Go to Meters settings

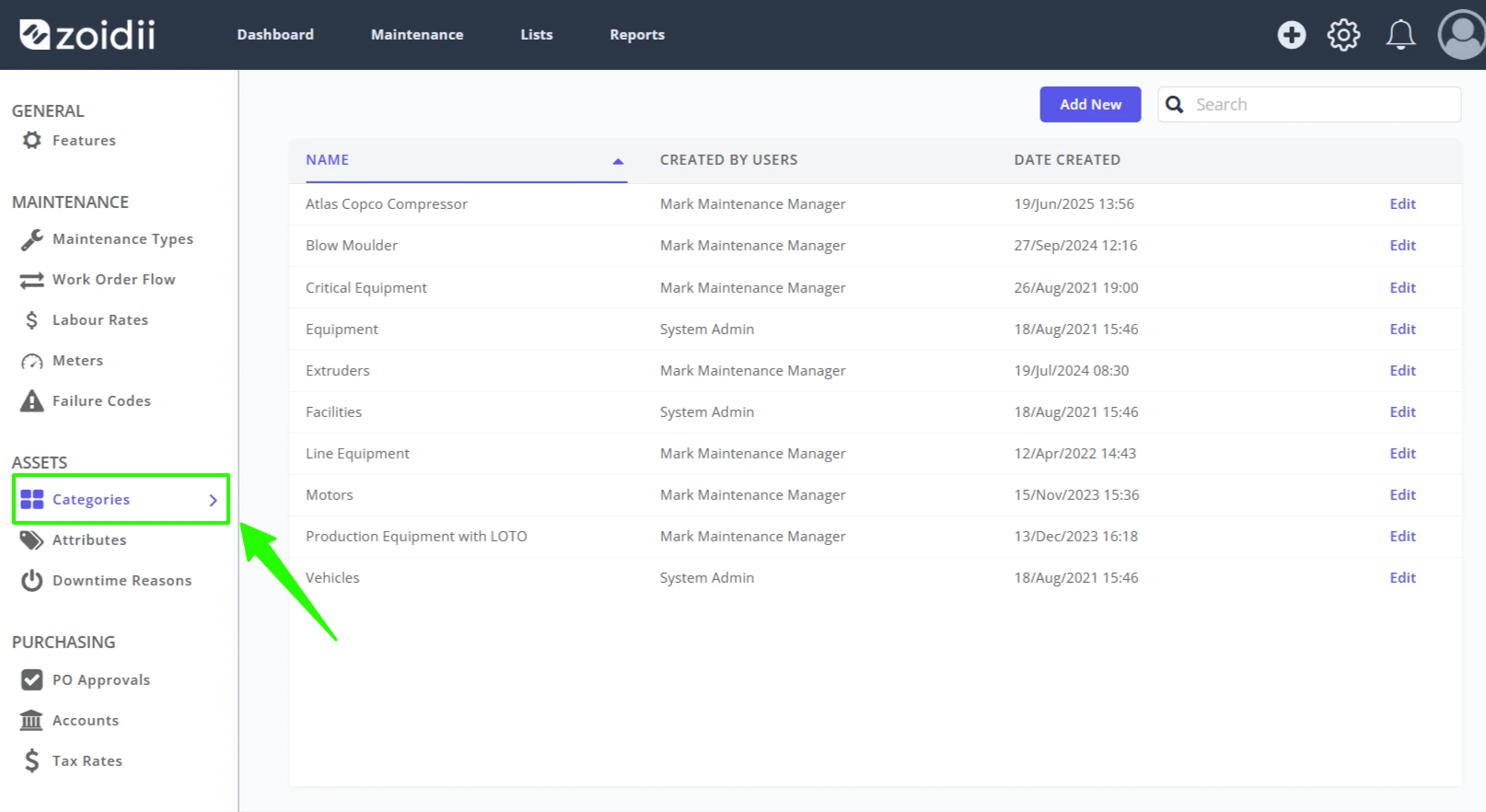click(77, 361)
